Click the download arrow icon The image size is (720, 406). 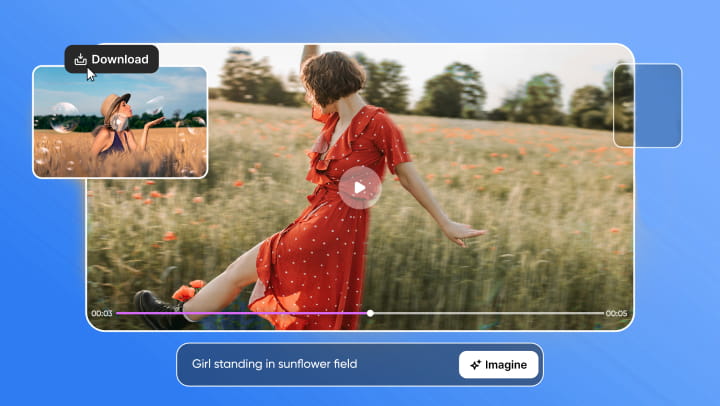(x=81, y=59)
